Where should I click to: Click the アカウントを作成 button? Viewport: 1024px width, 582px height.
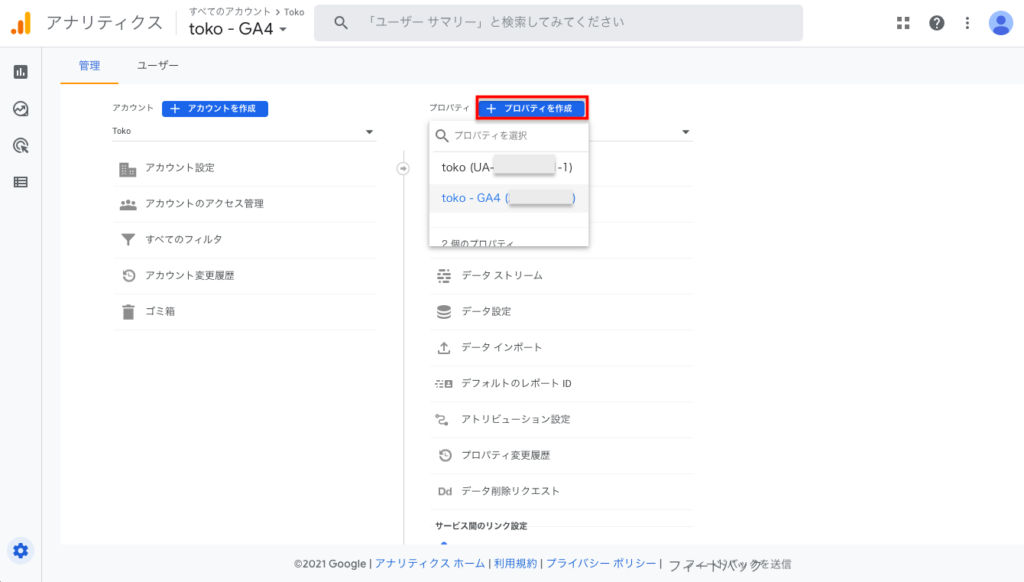pyautogui.click(x=215, y=108)
